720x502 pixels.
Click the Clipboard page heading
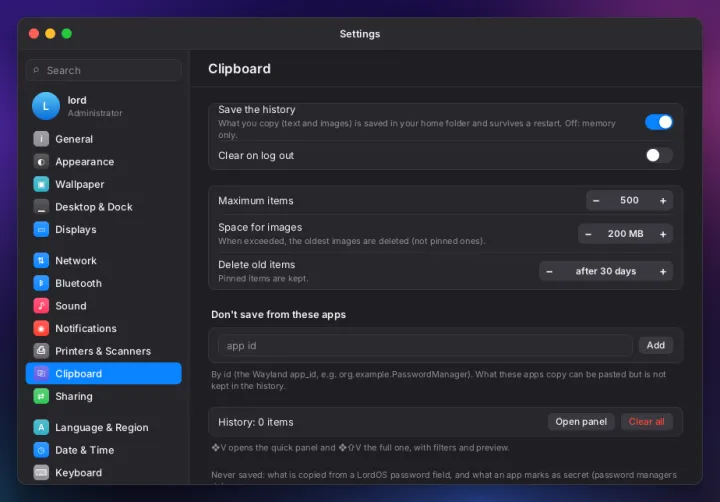point(239,69)
